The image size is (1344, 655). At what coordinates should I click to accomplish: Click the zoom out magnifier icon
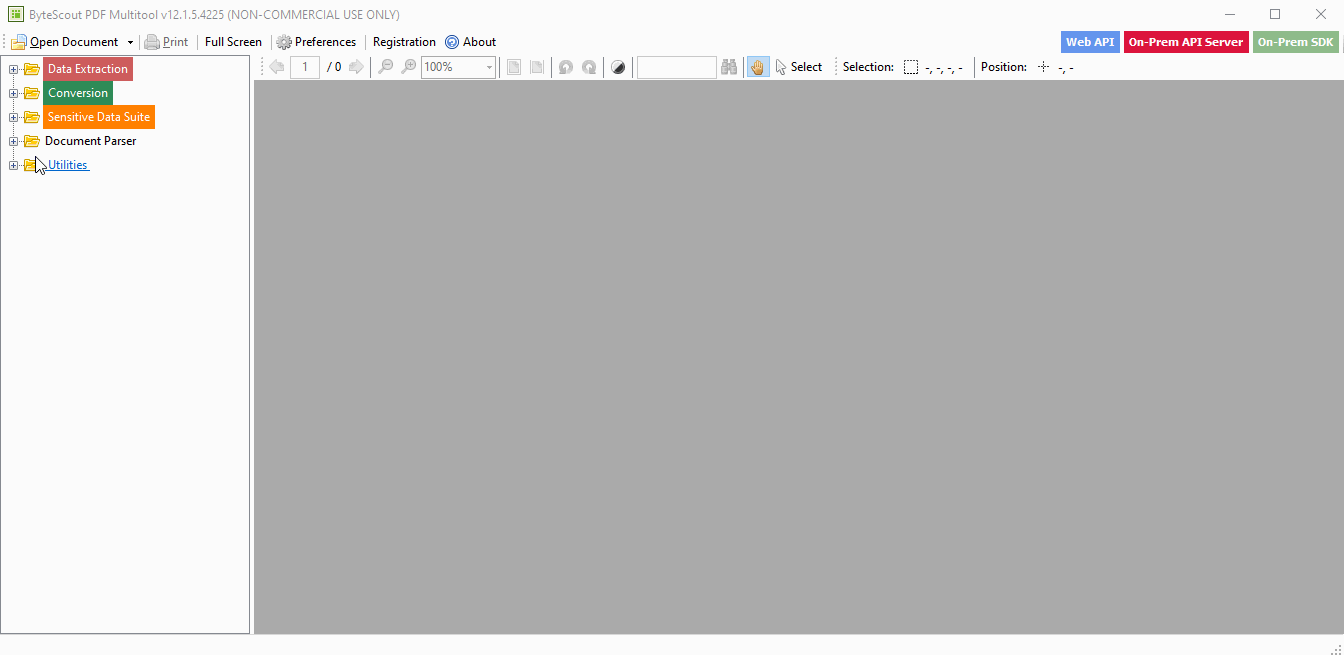pos(385,67)
